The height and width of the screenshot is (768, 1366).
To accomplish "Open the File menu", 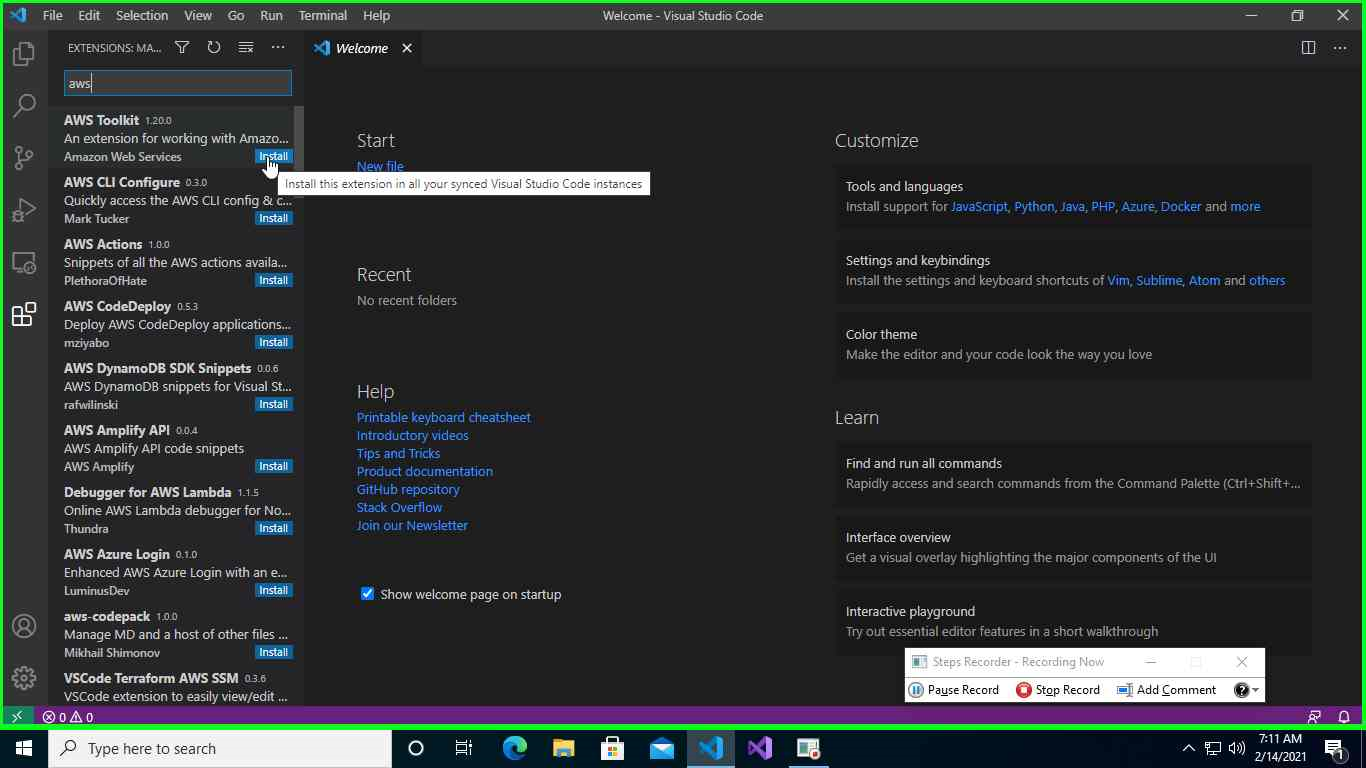I will click(x=53, y=16).
